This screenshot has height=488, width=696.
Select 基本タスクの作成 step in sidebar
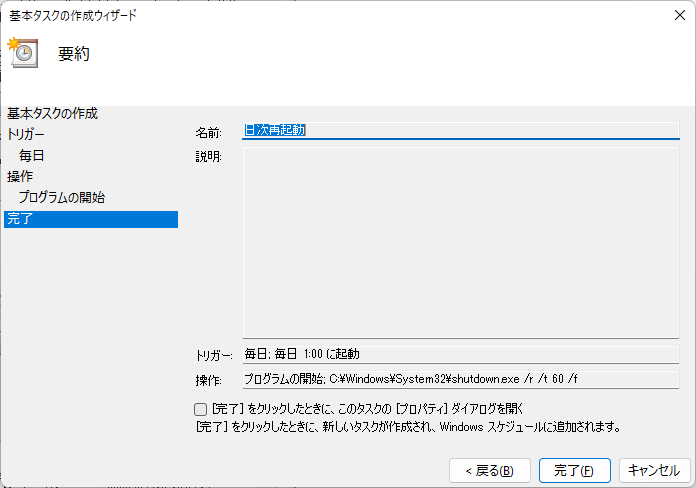pyautogui.click(x=52, y=114)
